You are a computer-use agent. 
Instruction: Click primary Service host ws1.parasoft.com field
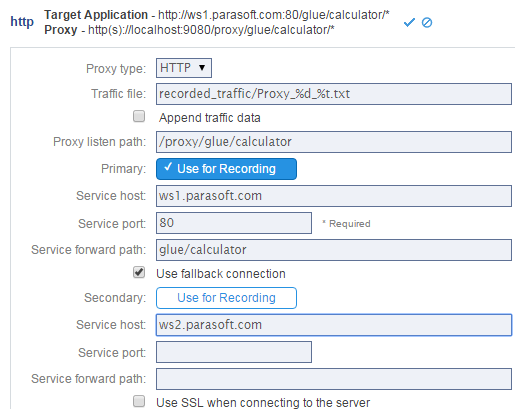pos(334,196)
